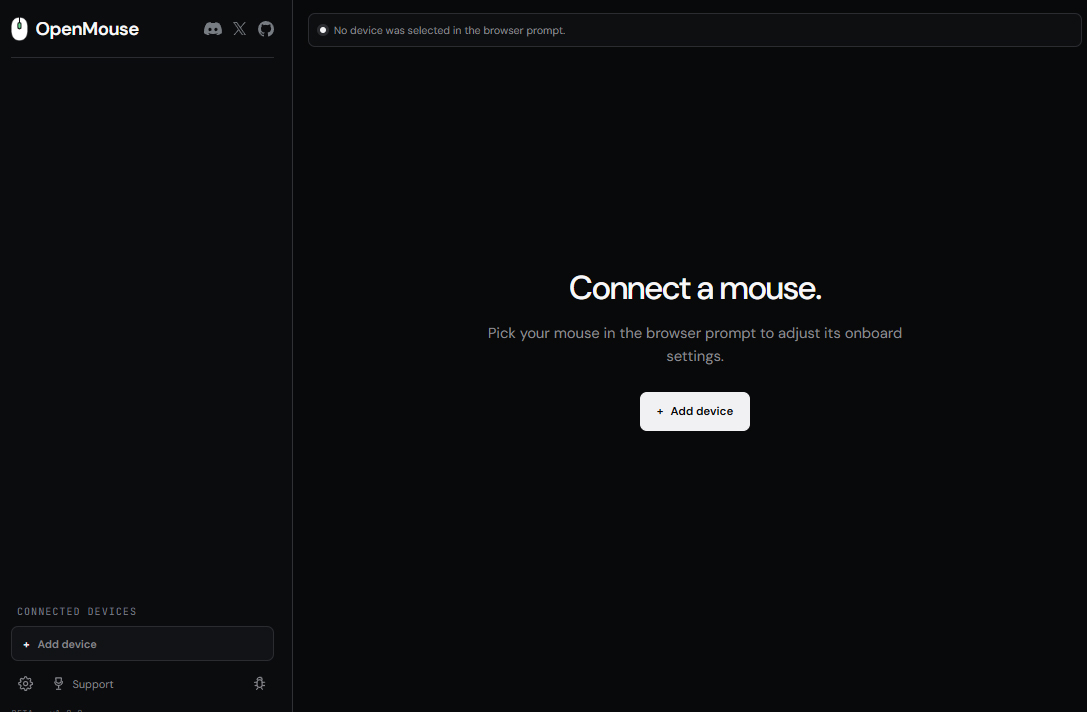Viewport: 1087px width, 712px height.
Task: Click the OpenMouse brand name text
Action: pyautogui.click(x=87, y=29)
